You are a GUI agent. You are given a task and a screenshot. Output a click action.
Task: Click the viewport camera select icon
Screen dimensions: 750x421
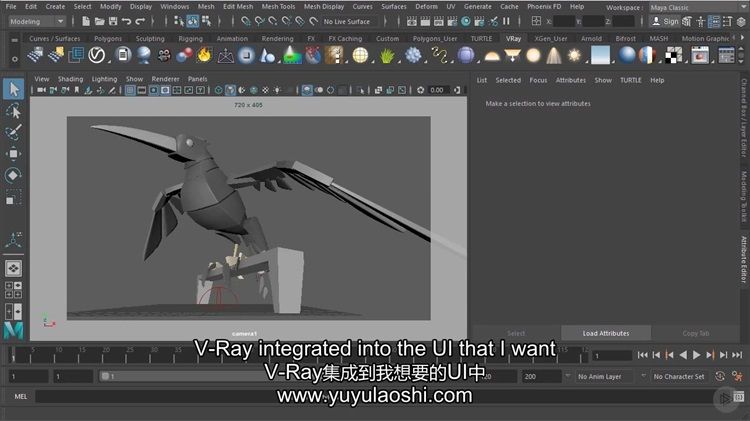coord(42,90)
